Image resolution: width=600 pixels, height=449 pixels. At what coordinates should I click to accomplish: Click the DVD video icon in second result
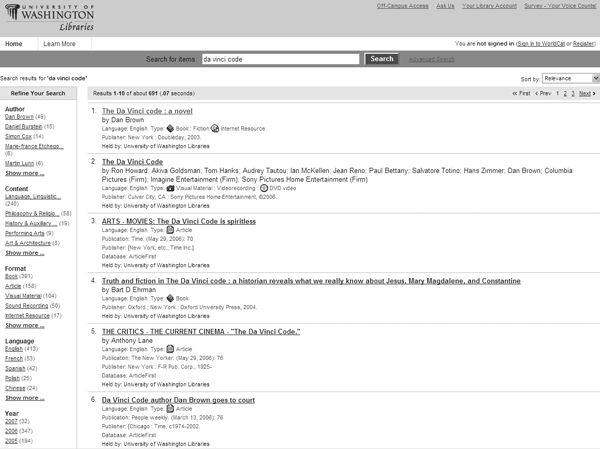[265, 187]
